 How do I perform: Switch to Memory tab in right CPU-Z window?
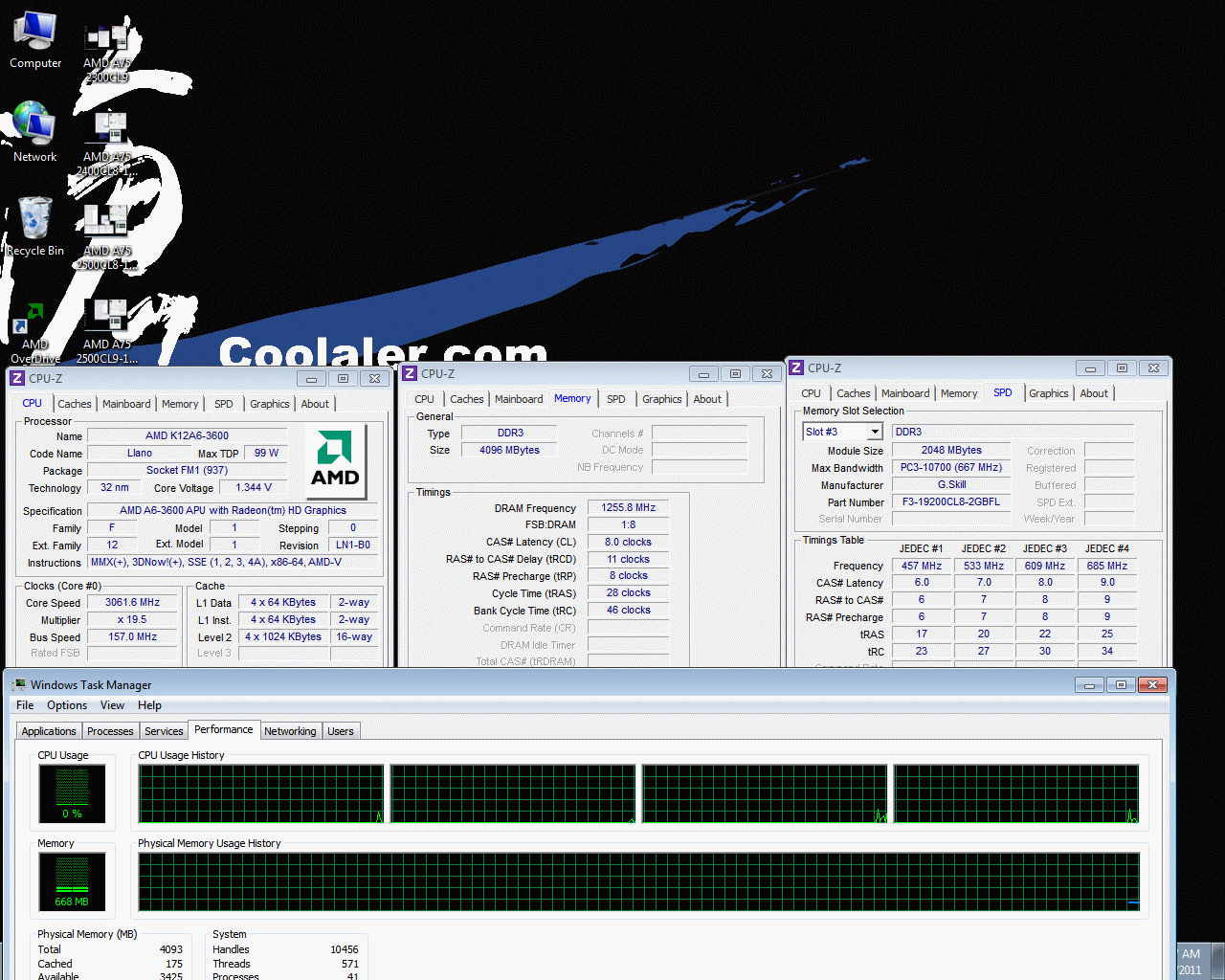(x=959, y=393)
